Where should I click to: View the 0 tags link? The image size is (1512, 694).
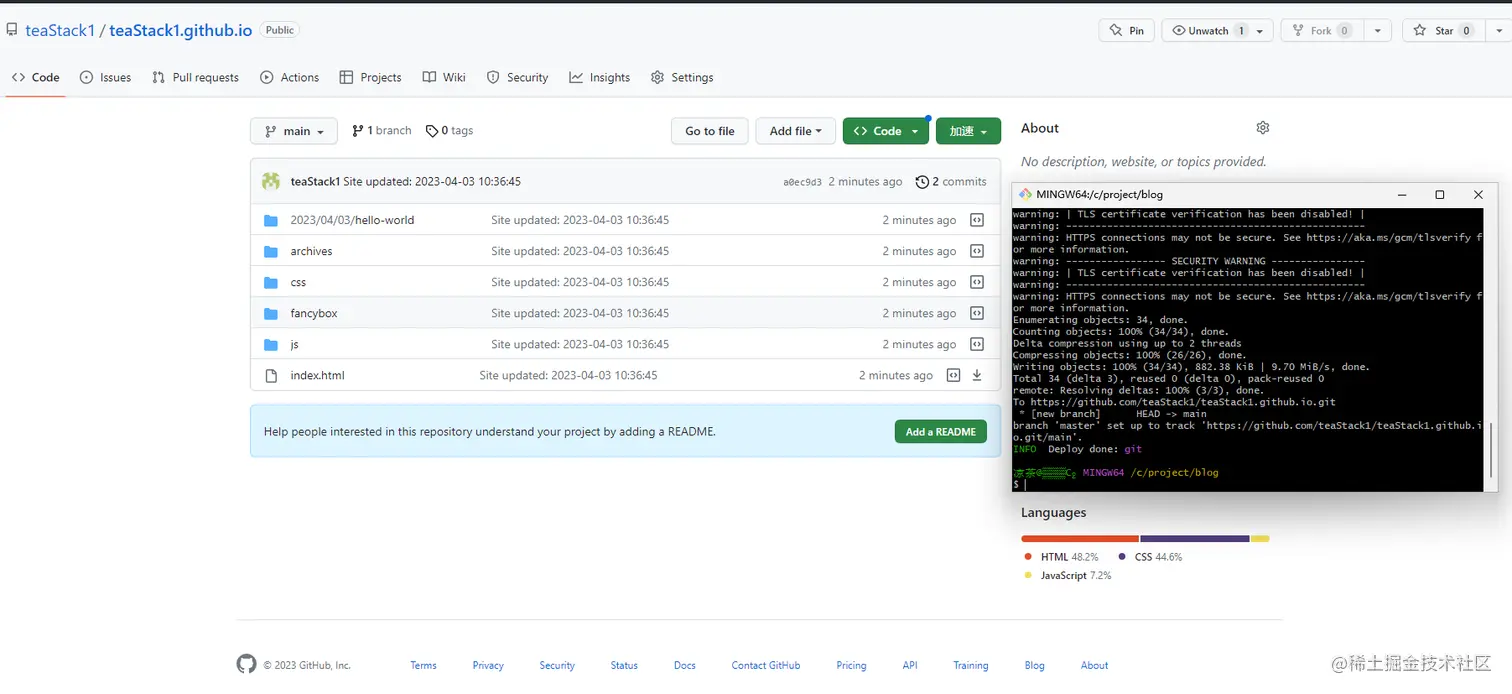(x=449, y=131)
